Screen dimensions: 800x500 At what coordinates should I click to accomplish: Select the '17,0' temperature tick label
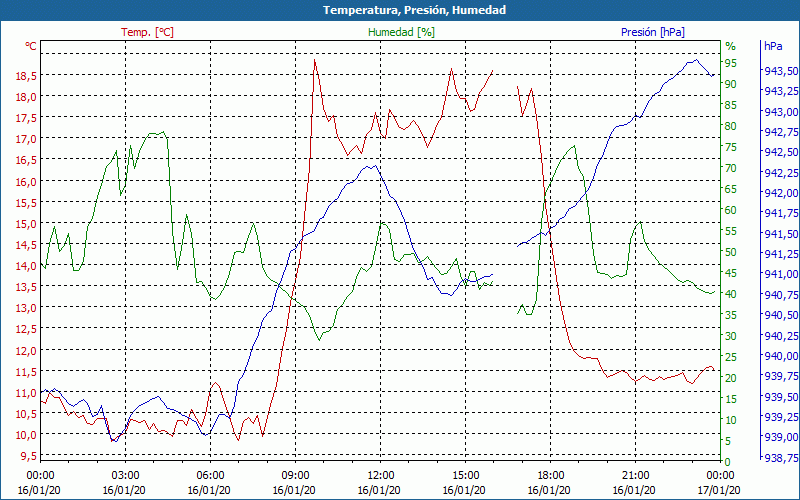(x=26, y=139)
